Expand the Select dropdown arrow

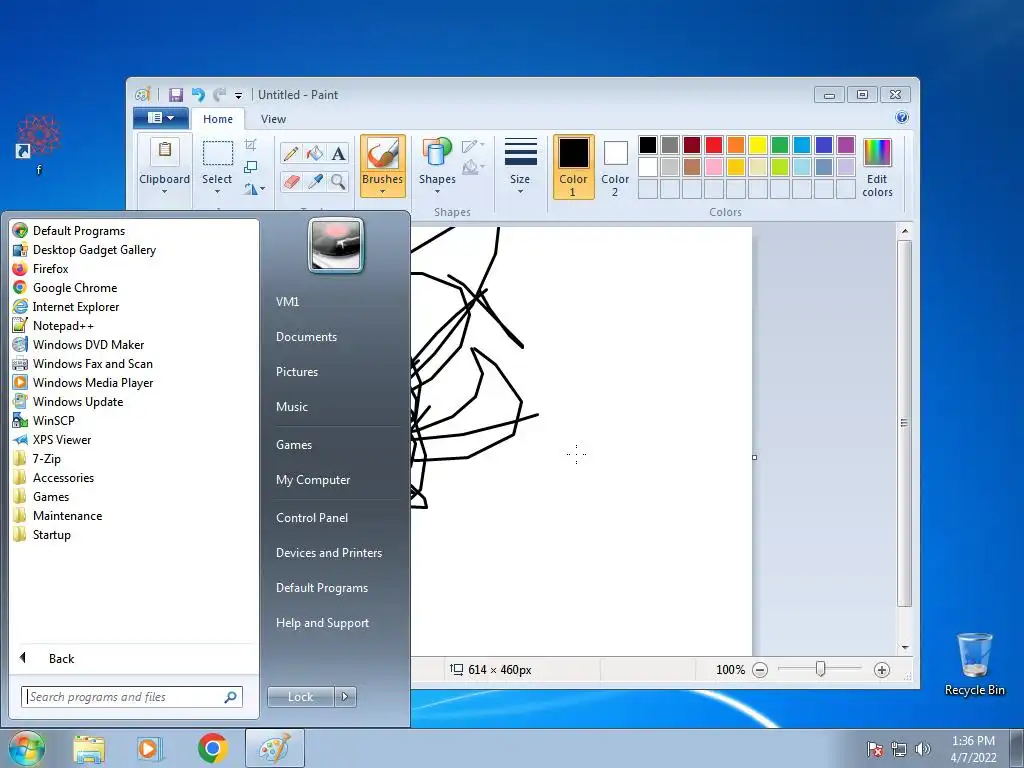tap(217, 192)
